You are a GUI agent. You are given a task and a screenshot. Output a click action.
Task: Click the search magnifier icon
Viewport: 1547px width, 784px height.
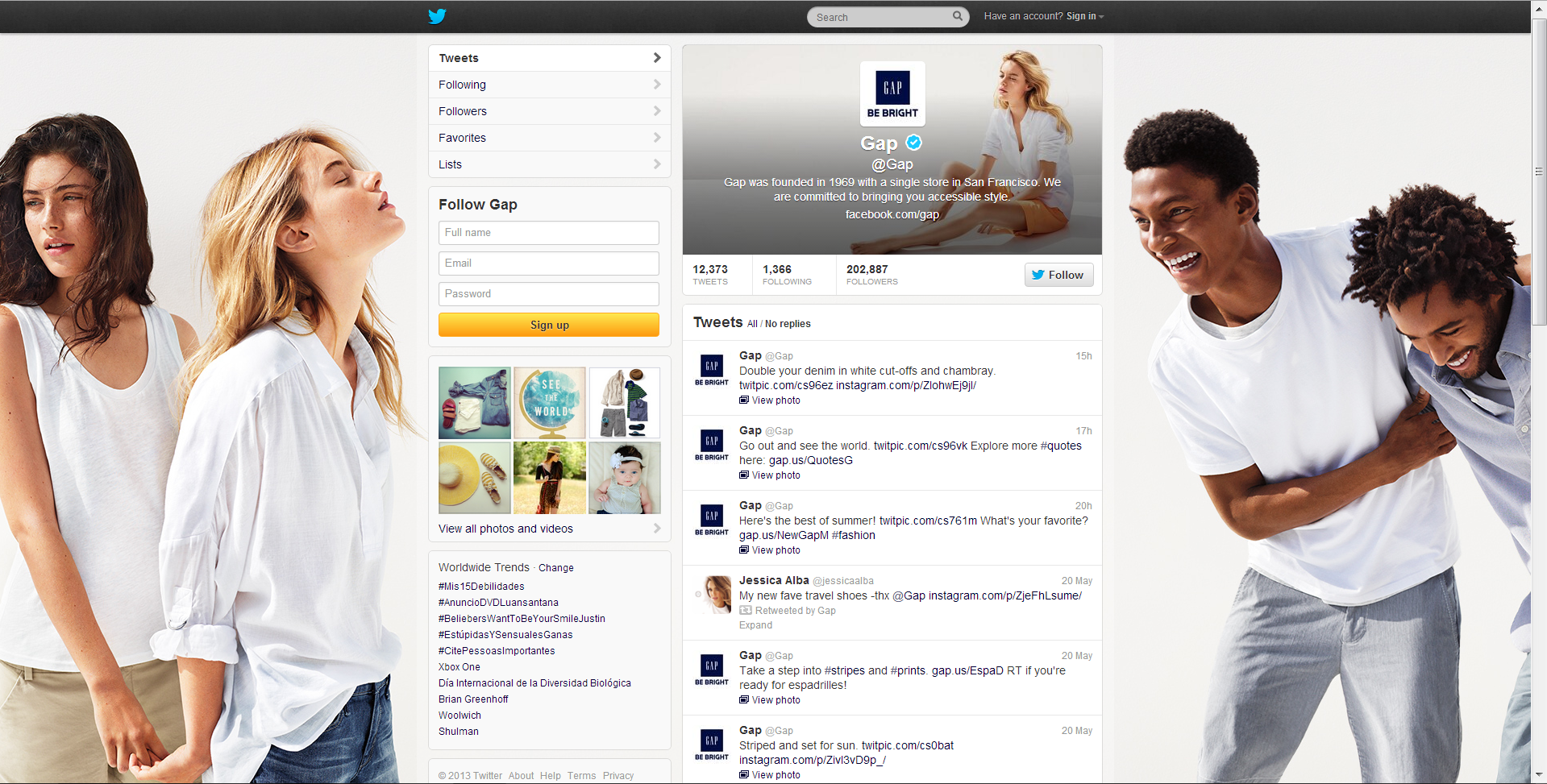(958, 16)
